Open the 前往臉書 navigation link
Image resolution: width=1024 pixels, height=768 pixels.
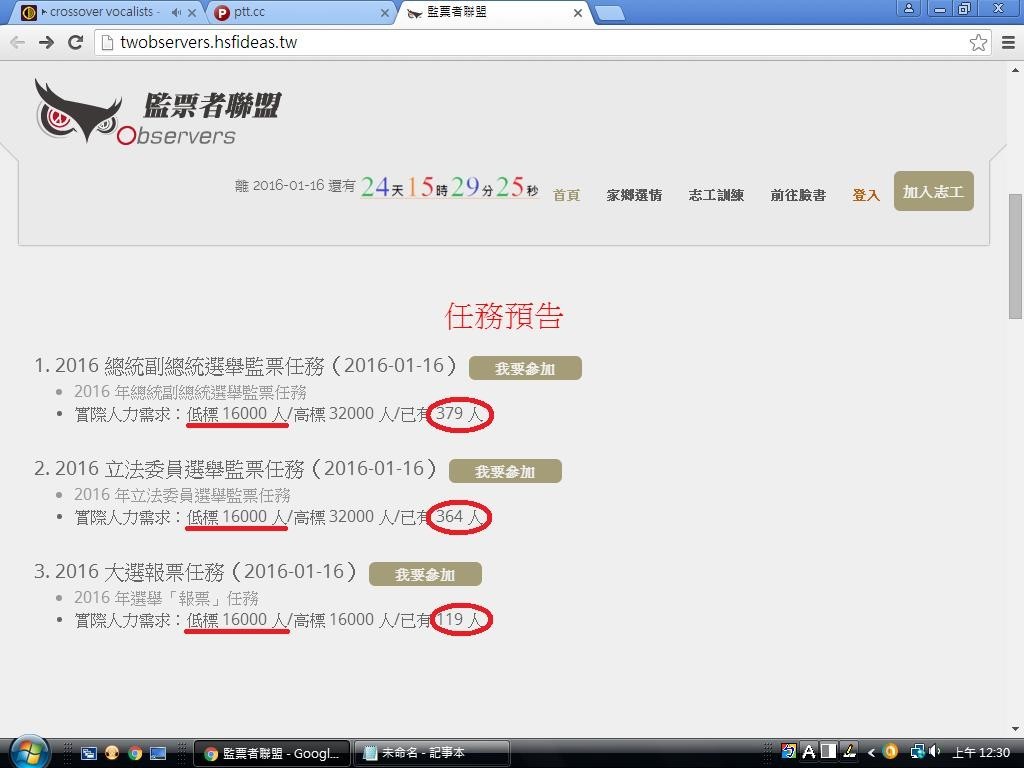[798, 195]
